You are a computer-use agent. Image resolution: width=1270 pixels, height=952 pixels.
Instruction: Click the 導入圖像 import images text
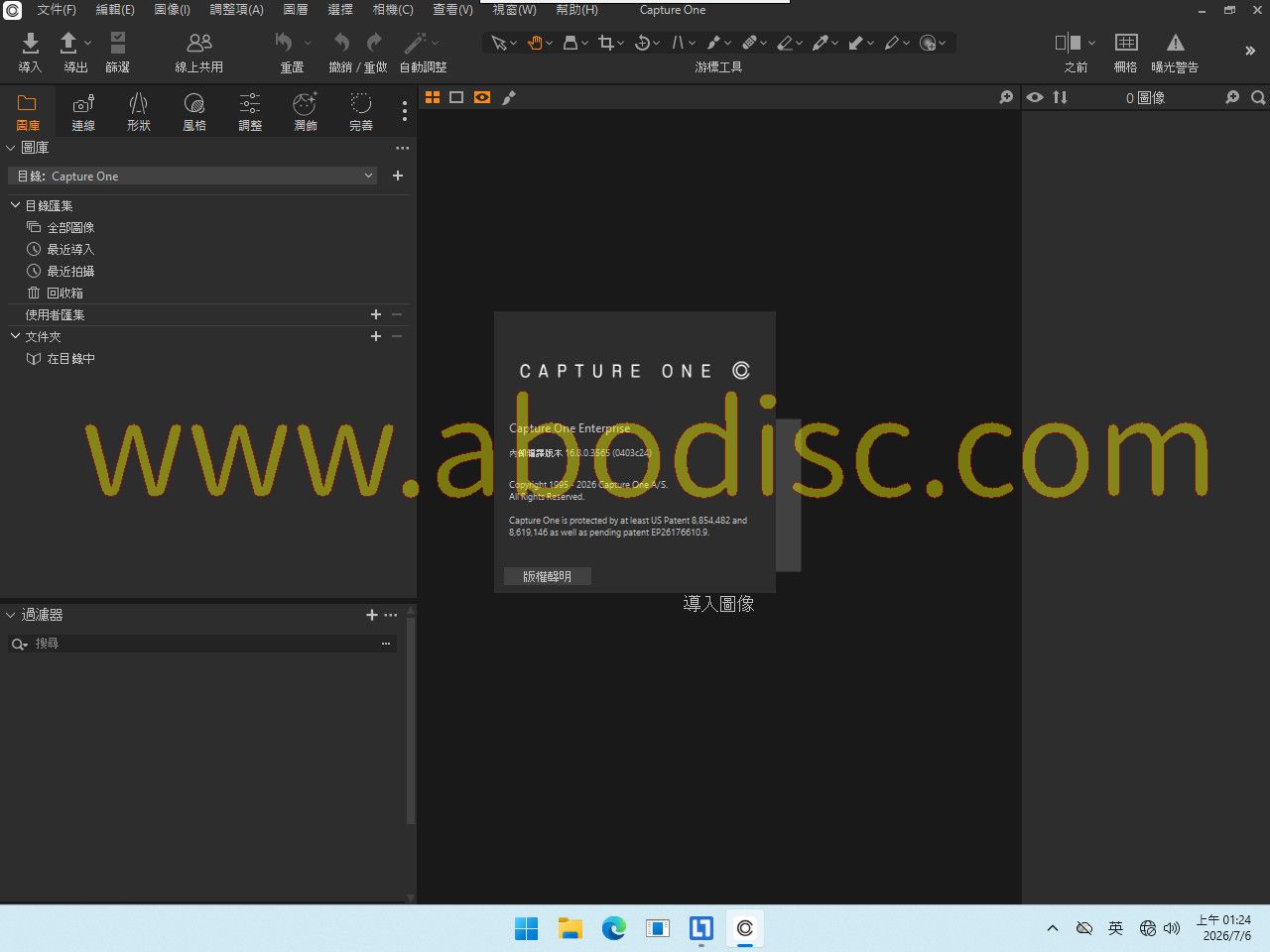(x=718, y=604)
